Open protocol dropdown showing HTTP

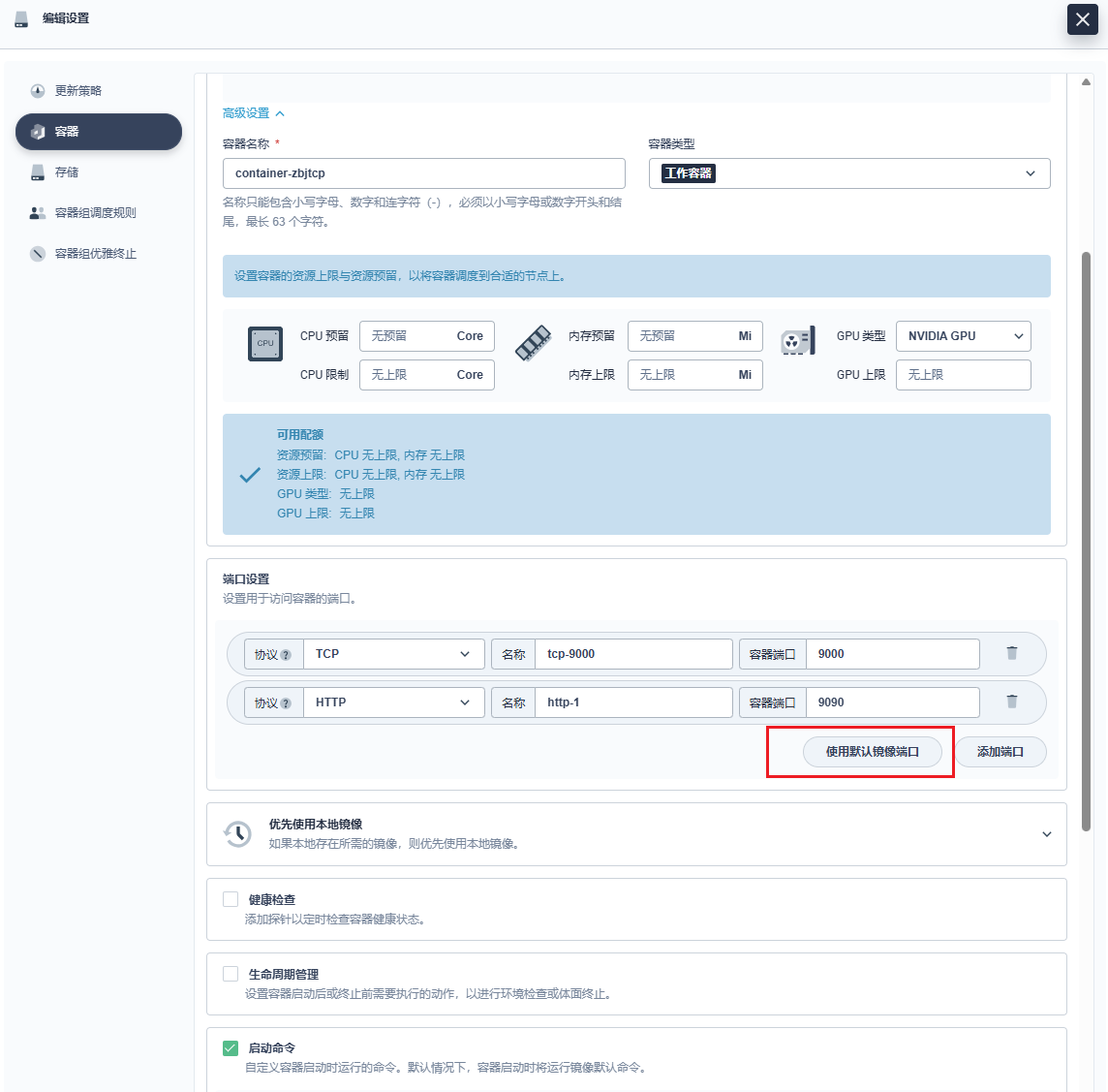tap(393, 702)
